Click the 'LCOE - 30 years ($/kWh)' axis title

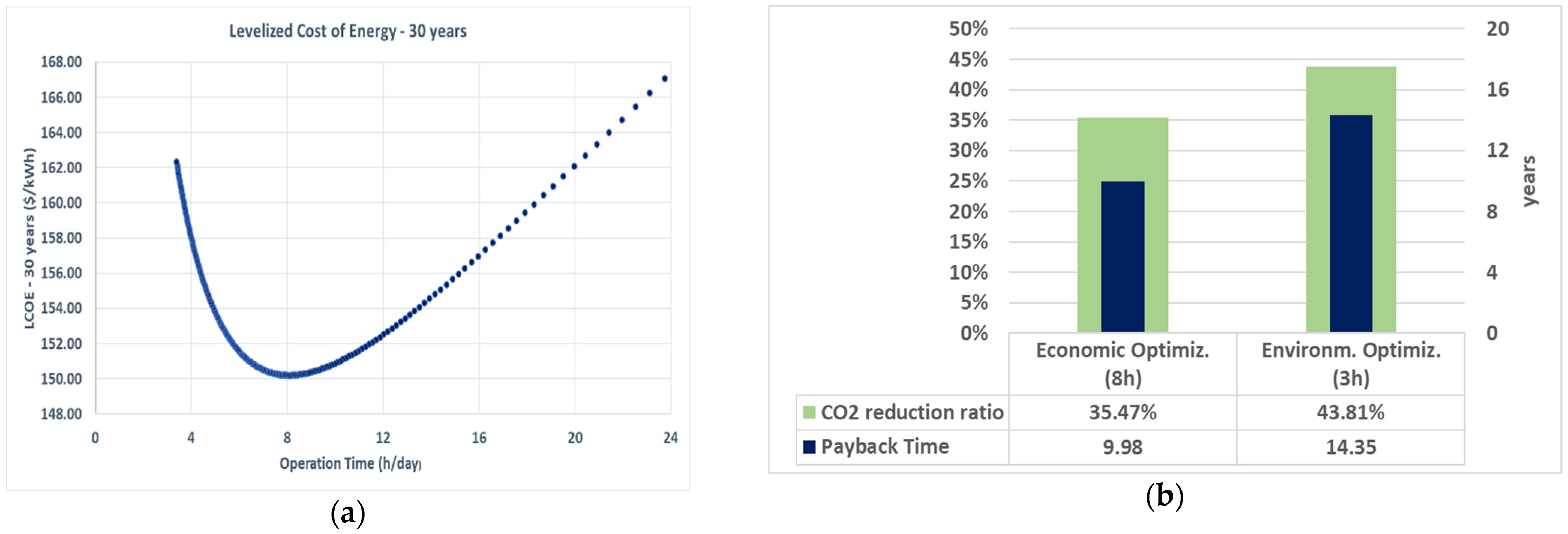coord(29,238)
